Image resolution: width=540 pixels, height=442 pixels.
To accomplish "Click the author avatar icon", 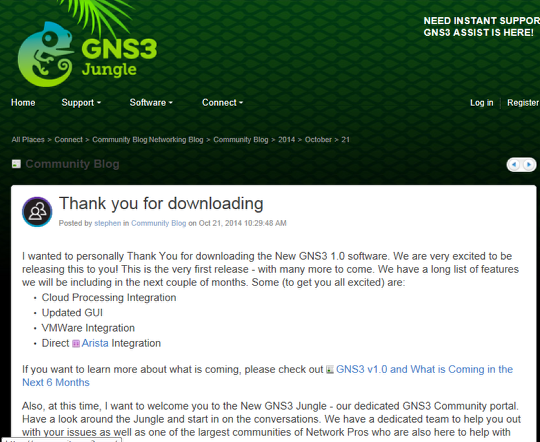I will (x=37, y=212).
